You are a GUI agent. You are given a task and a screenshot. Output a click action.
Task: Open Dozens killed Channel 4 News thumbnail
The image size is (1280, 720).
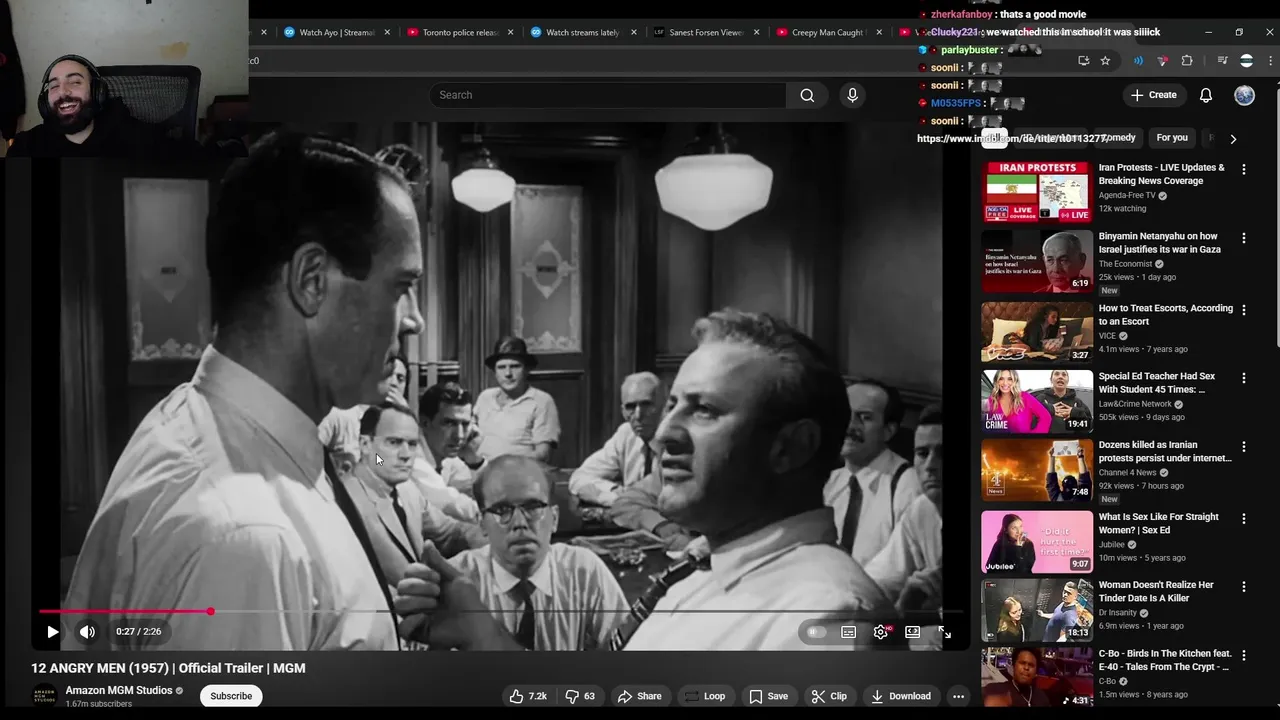pos(1037,470)
